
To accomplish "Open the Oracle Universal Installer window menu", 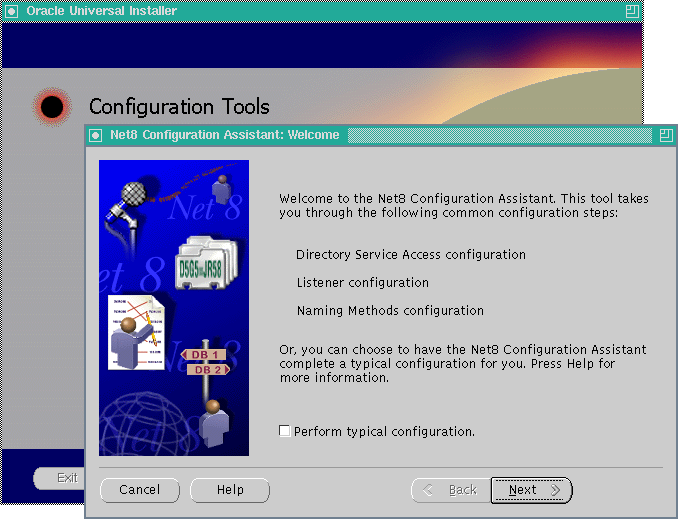I will (x=12, y=11).
